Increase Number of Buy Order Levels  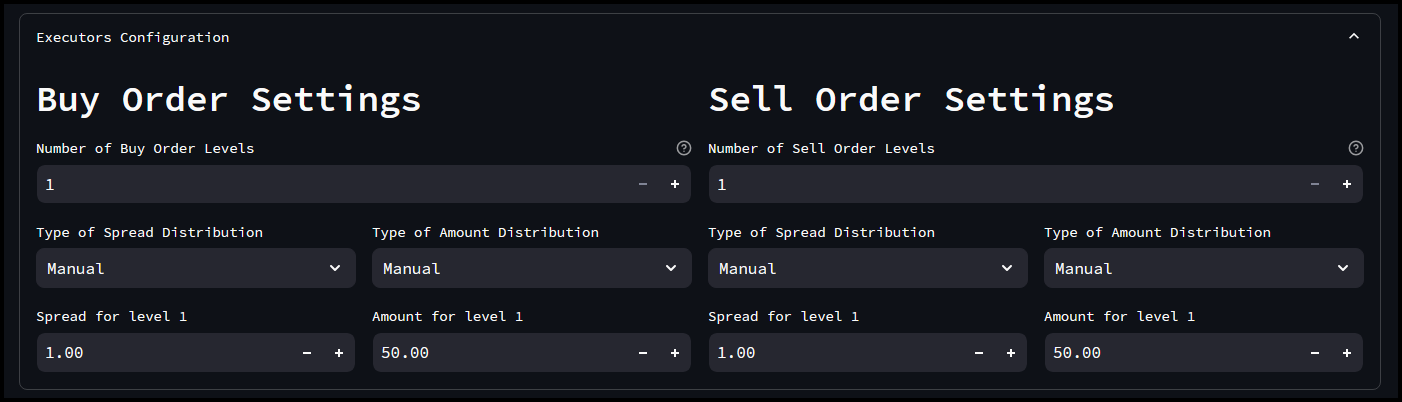point(674,184)
